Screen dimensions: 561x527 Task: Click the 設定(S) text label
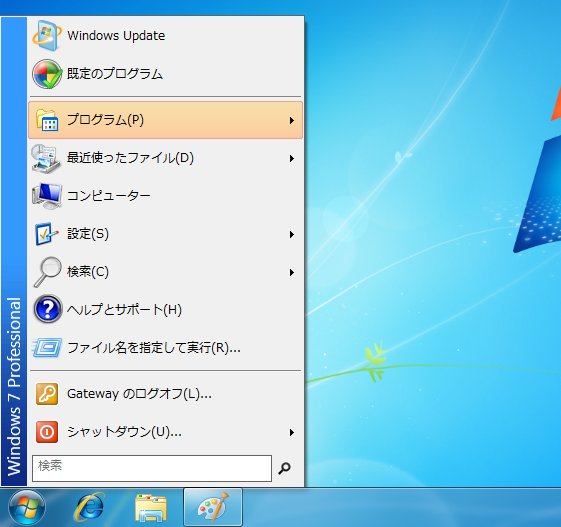click(88, 234)
